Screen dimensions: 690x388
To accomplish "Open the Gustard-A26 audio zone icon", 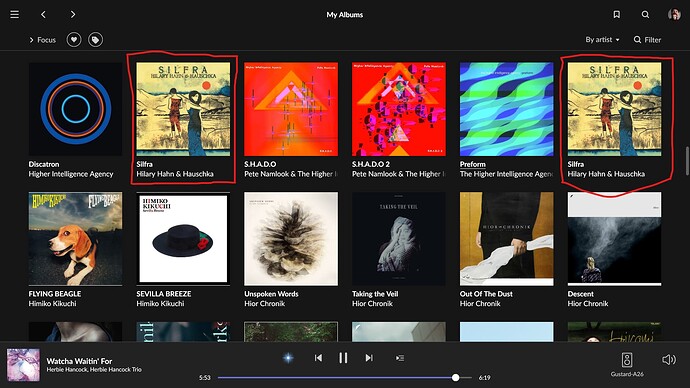I will pos(627,360).
